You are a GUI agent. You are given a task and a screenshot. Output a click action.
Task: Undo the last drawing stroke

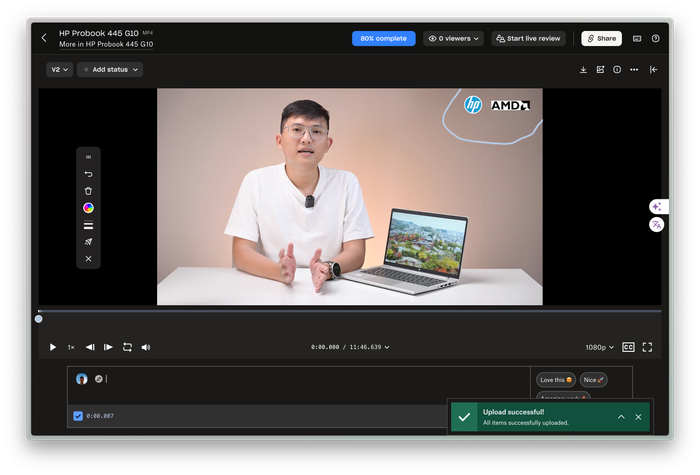click(x=88, y=174)
